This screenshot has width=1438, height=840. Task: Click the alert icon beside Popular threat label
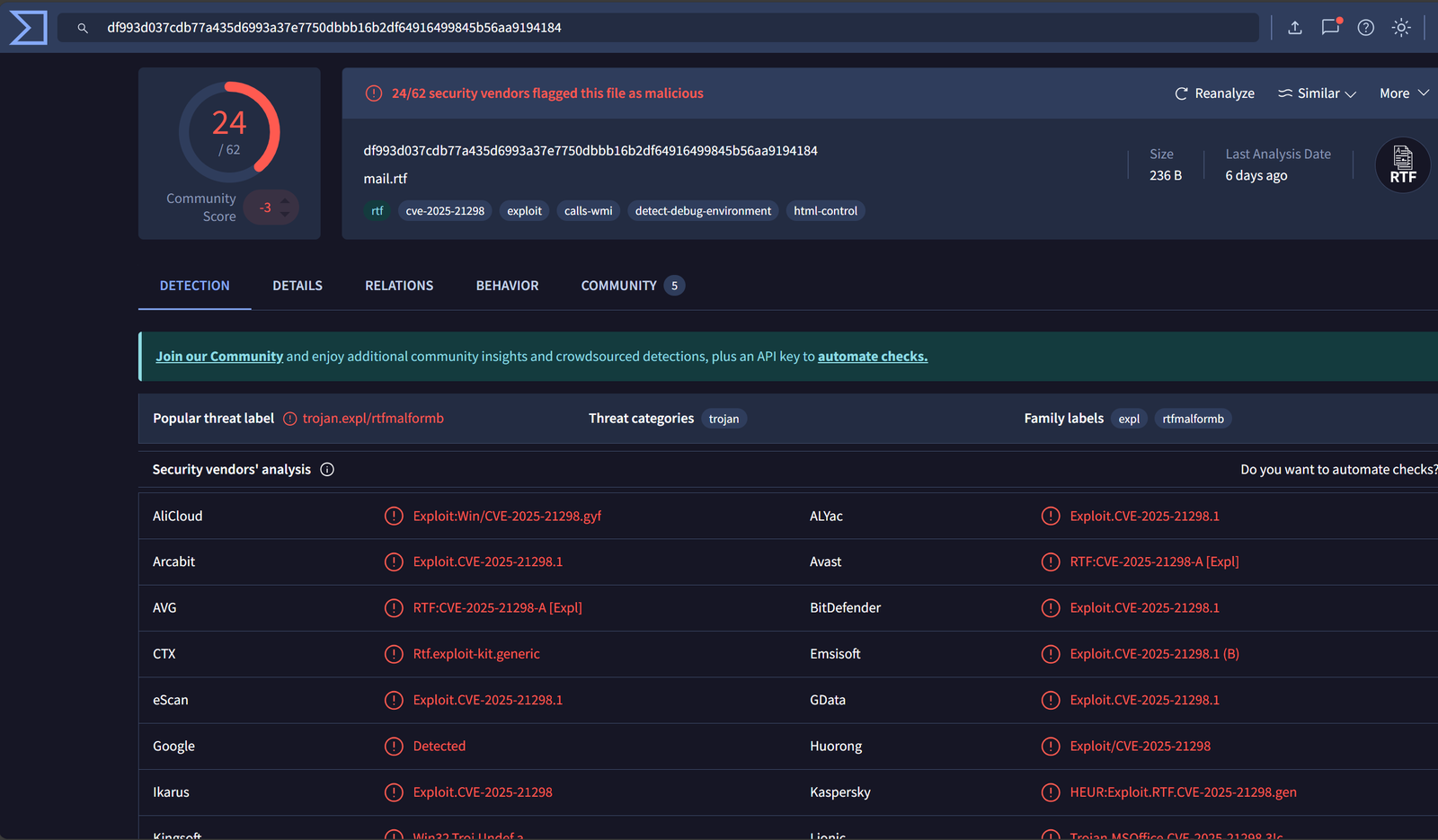[x=290, y=419]
